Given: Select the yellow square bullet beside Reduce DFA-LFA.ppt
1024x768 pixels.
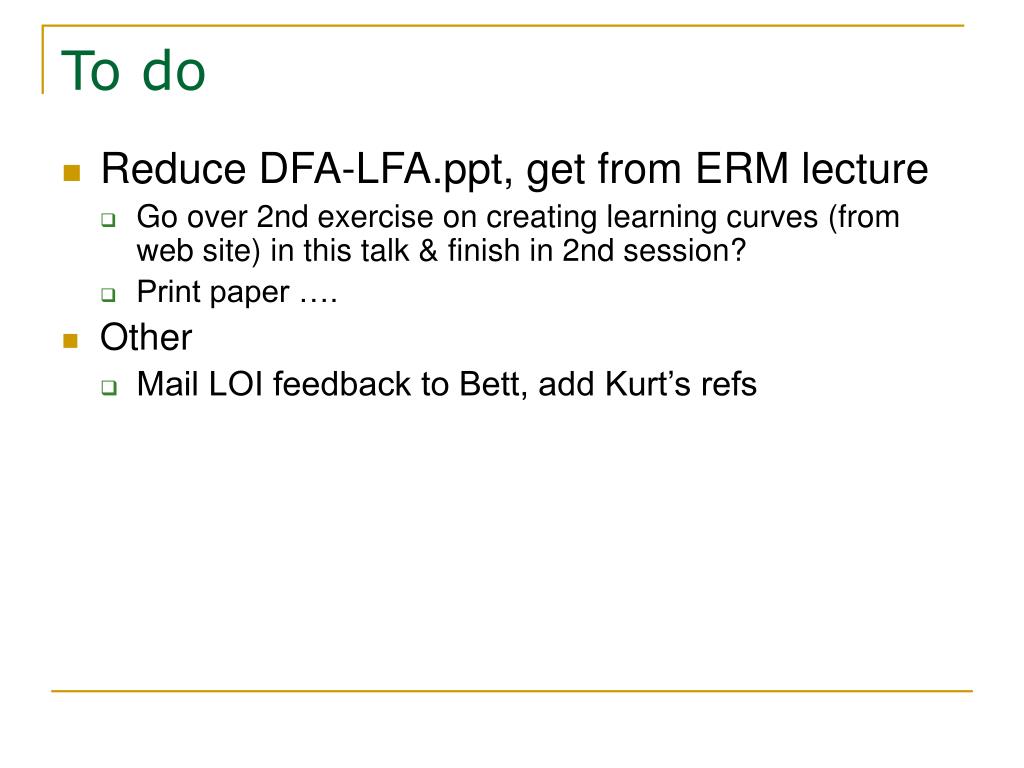Looking at the screenshot, I should pyautogui.click(x=72, y=172).
